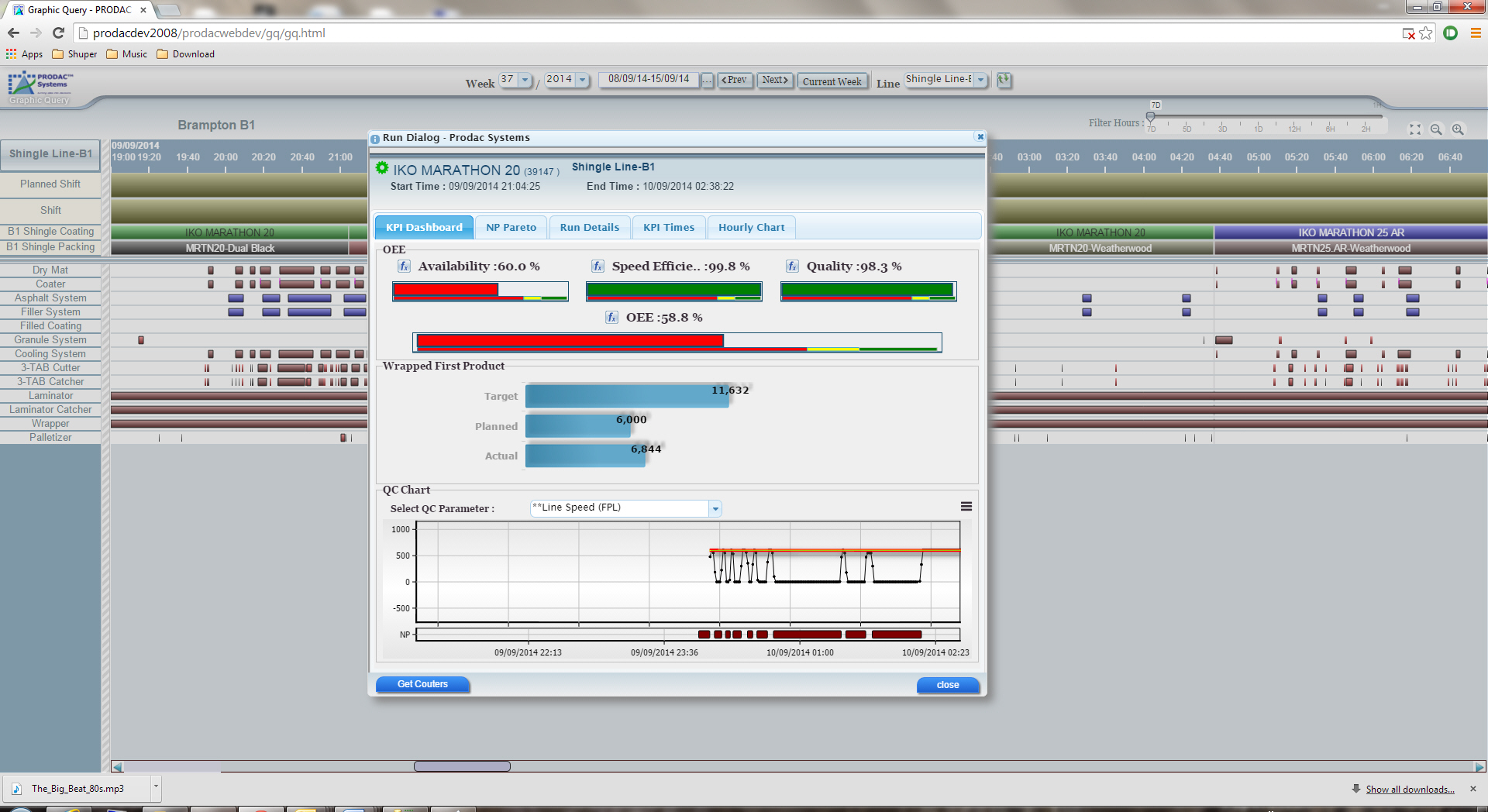This screenshot has height=812, width=1488.
Task: Click the zoom in magnifier icon
Action: click(x=1458, y=129)
